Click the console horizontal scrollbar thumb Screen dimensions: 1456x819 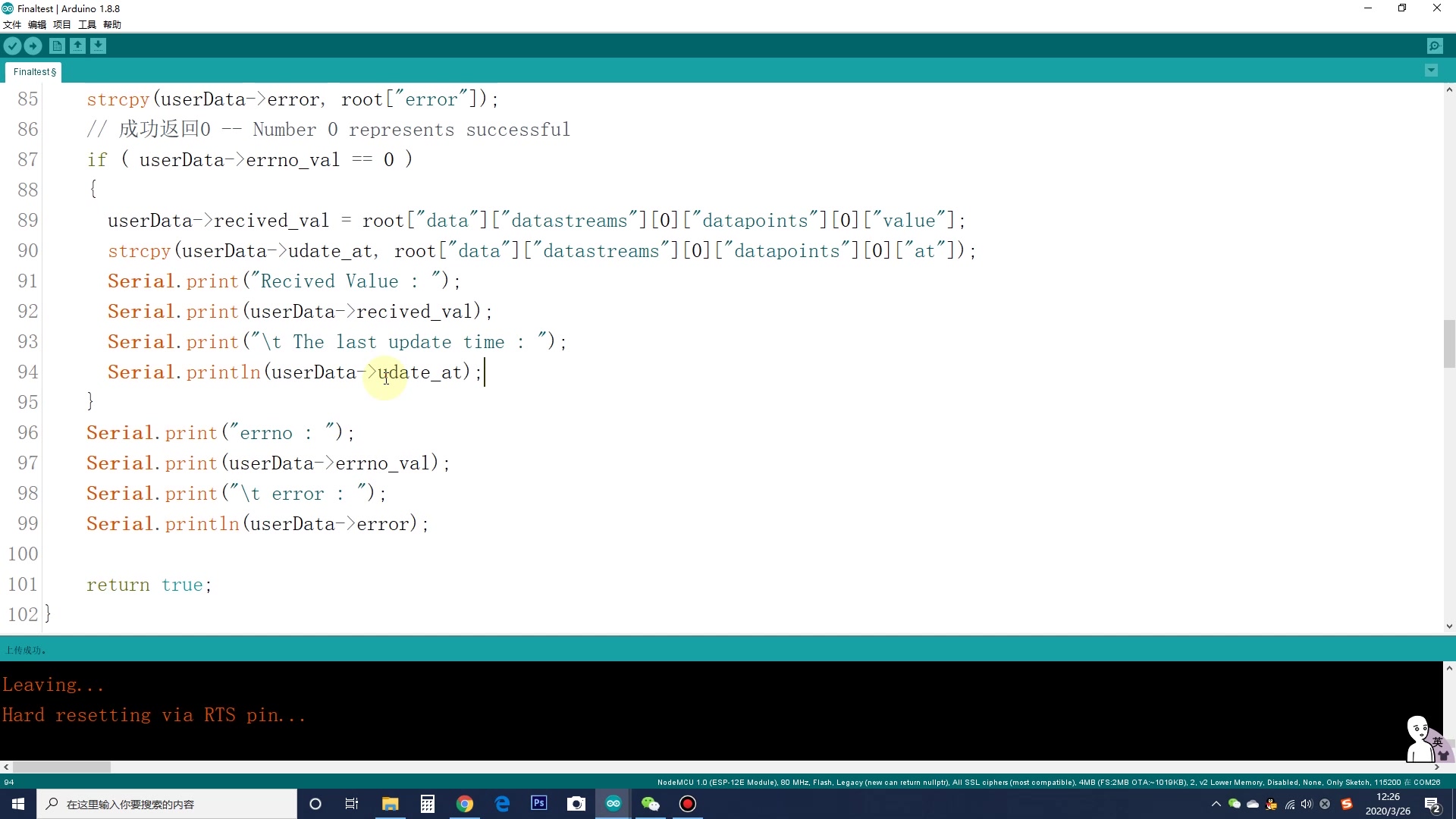(61, 767)
